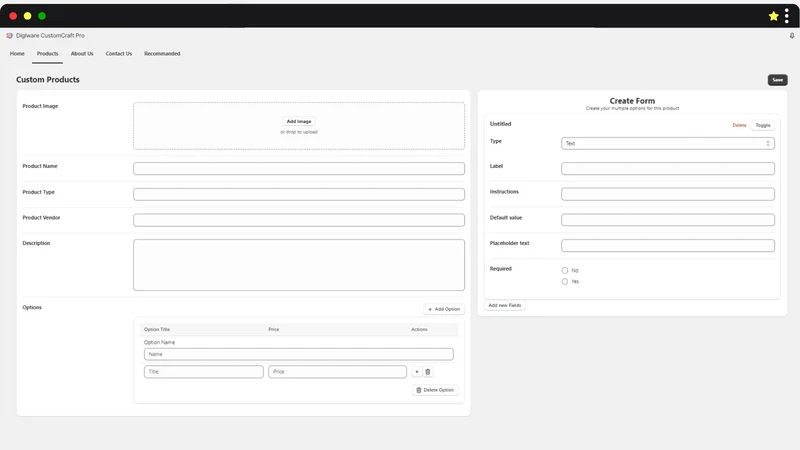
Task: Click the Create Form heading
Action: 632,101
